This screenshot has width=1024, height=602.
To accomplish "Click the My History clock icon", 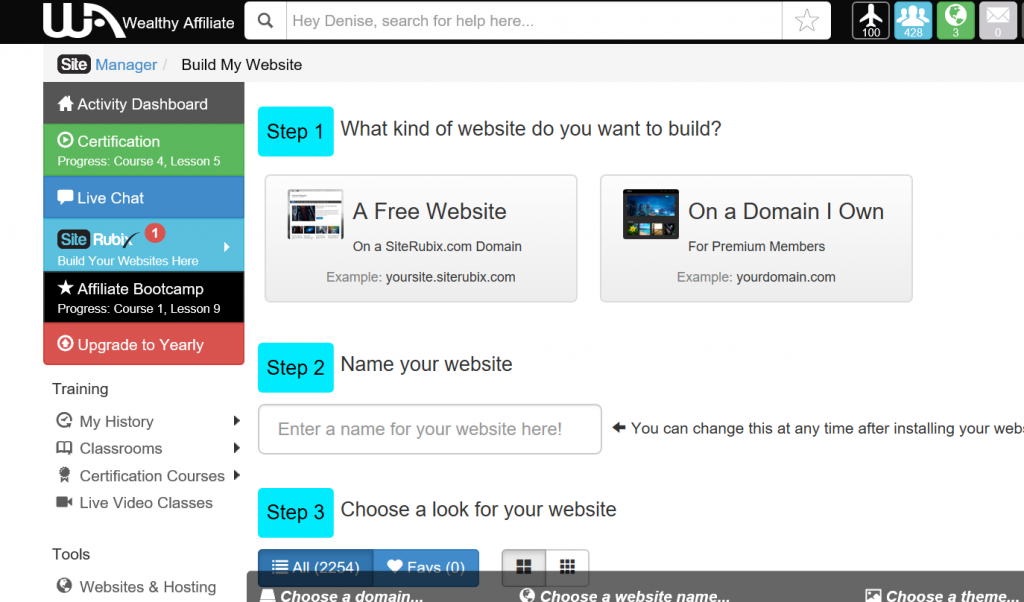I will coord(64,420).
